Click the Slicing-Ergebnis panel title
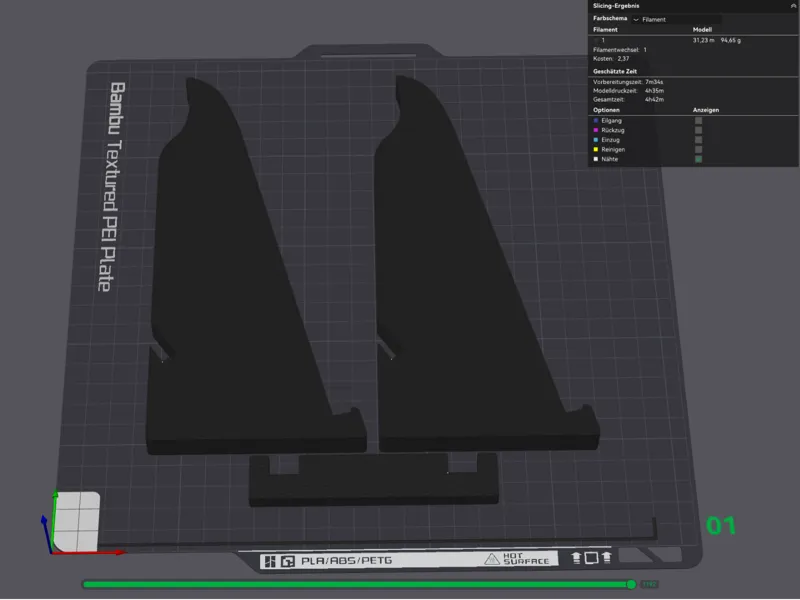The image size is (800, 600). pos(616,6)
